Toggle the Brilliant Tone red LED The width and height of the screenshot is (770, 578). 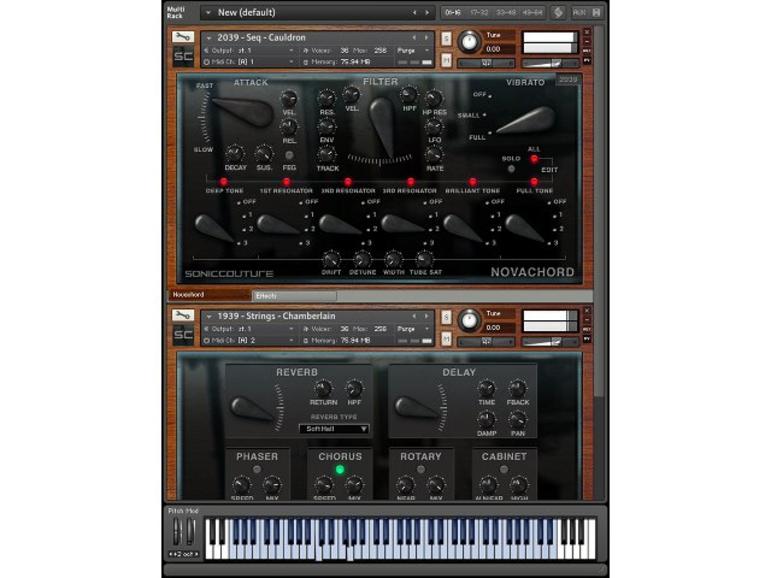click(x=472, y=182)
